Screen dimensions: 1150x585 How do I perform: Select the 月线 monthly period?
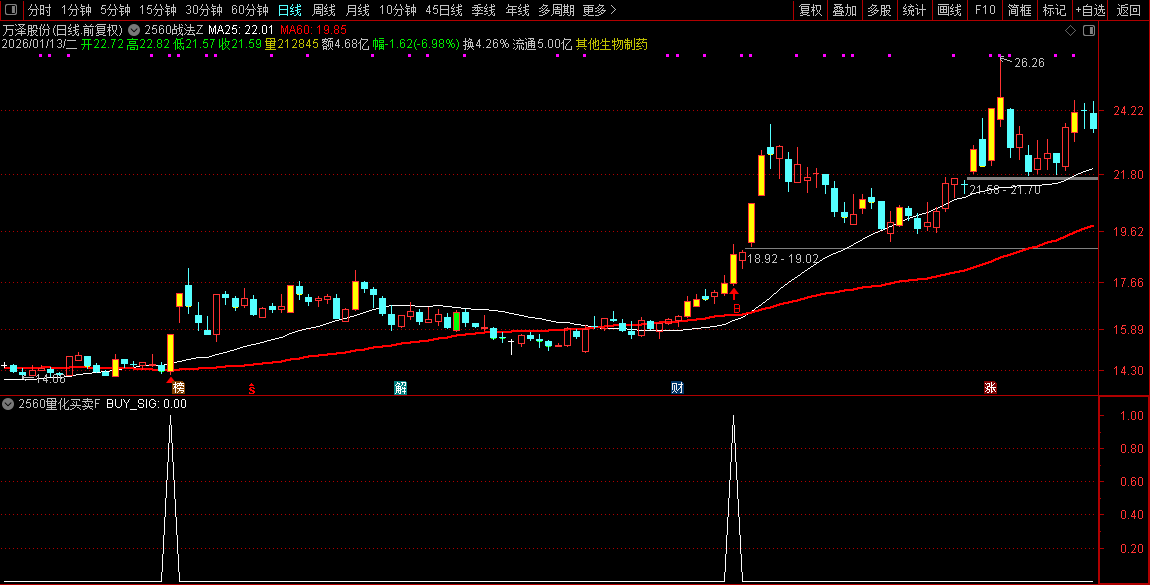coord(357,10)
